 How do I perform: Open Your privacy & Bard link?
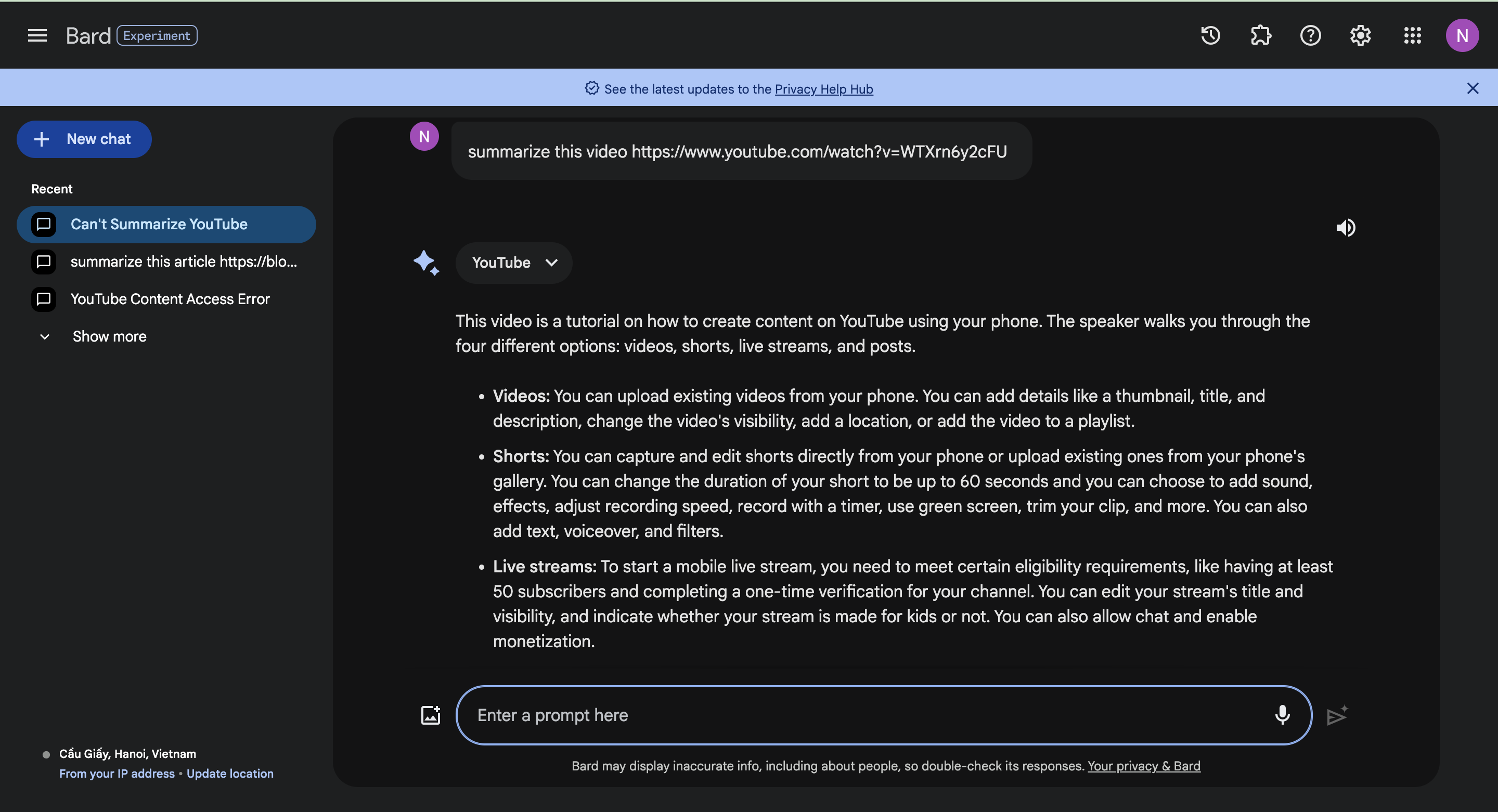(x=1144, y=766)
